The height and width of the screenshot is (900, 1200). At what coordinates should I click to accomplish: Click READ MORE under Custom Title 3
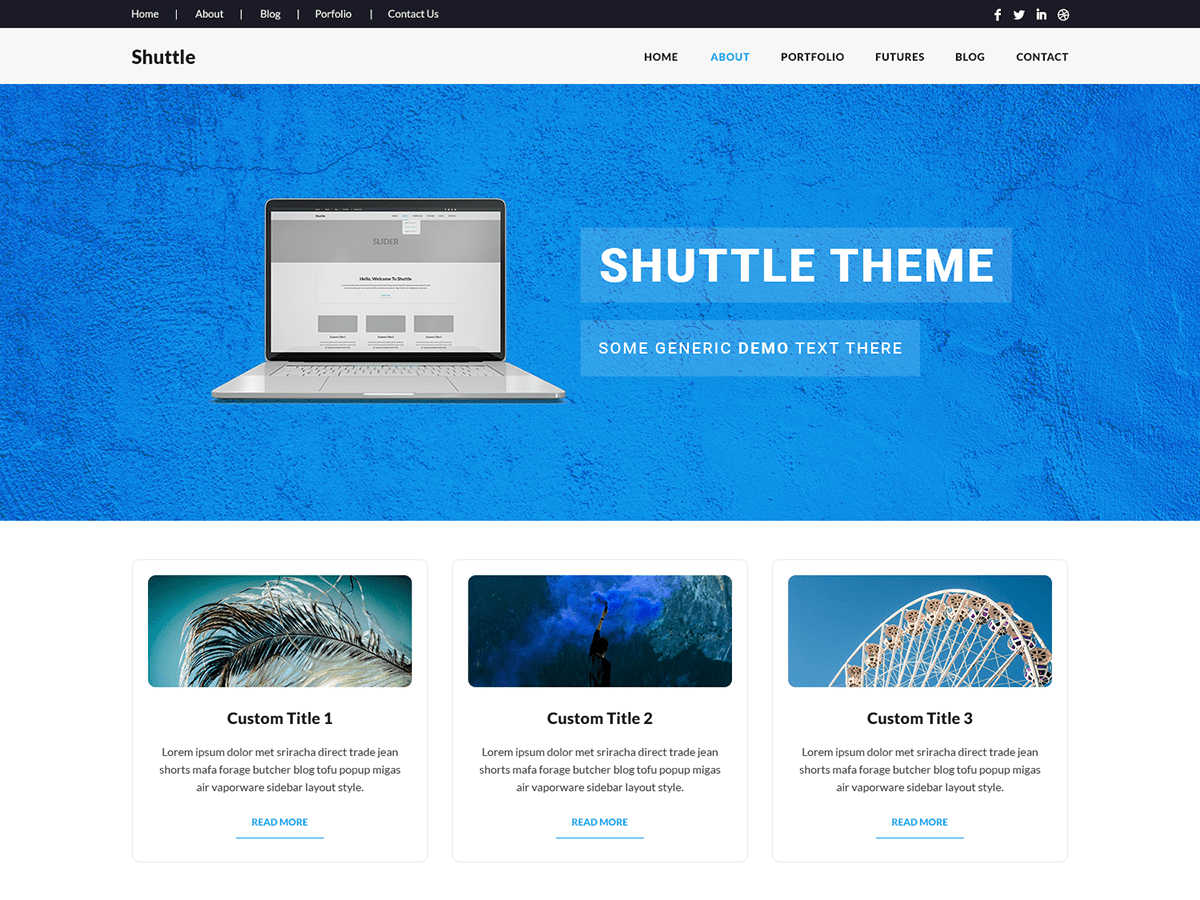(919, 822)
